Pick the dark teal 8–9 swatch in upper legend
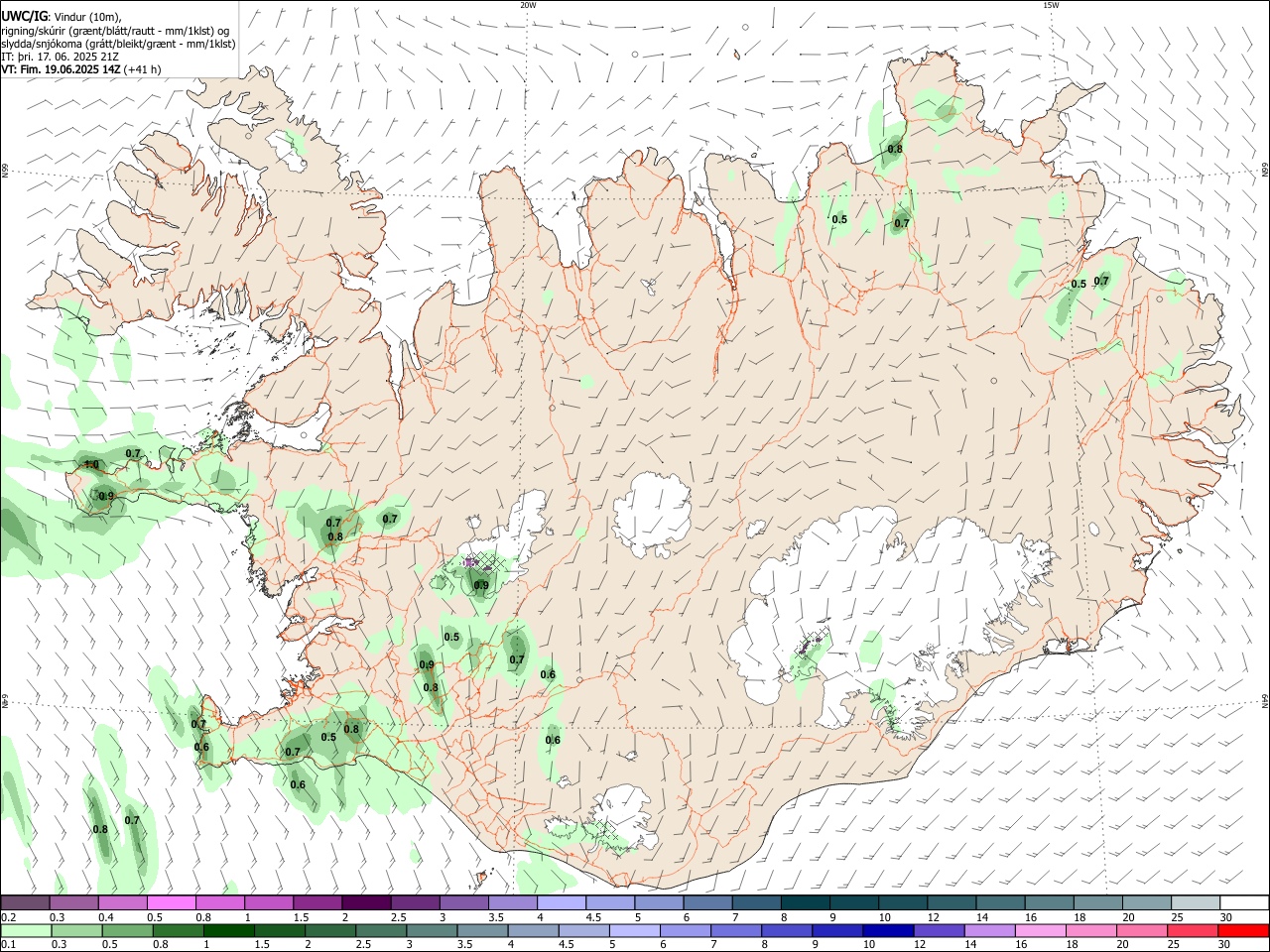Image resolution: width=1270 pixels, height=952 pixels. 806,902
